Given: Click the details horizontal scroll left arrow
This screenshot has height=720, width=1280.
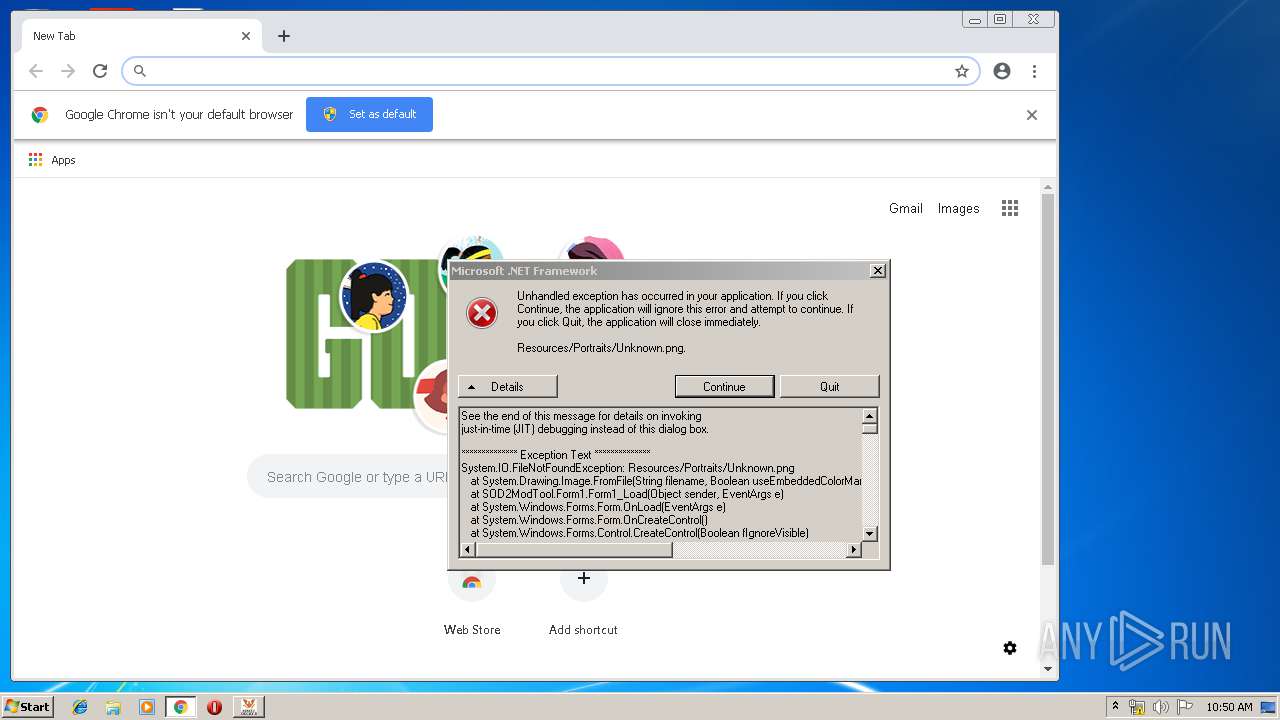Looking at the screenshot, I should coord(468,550).
